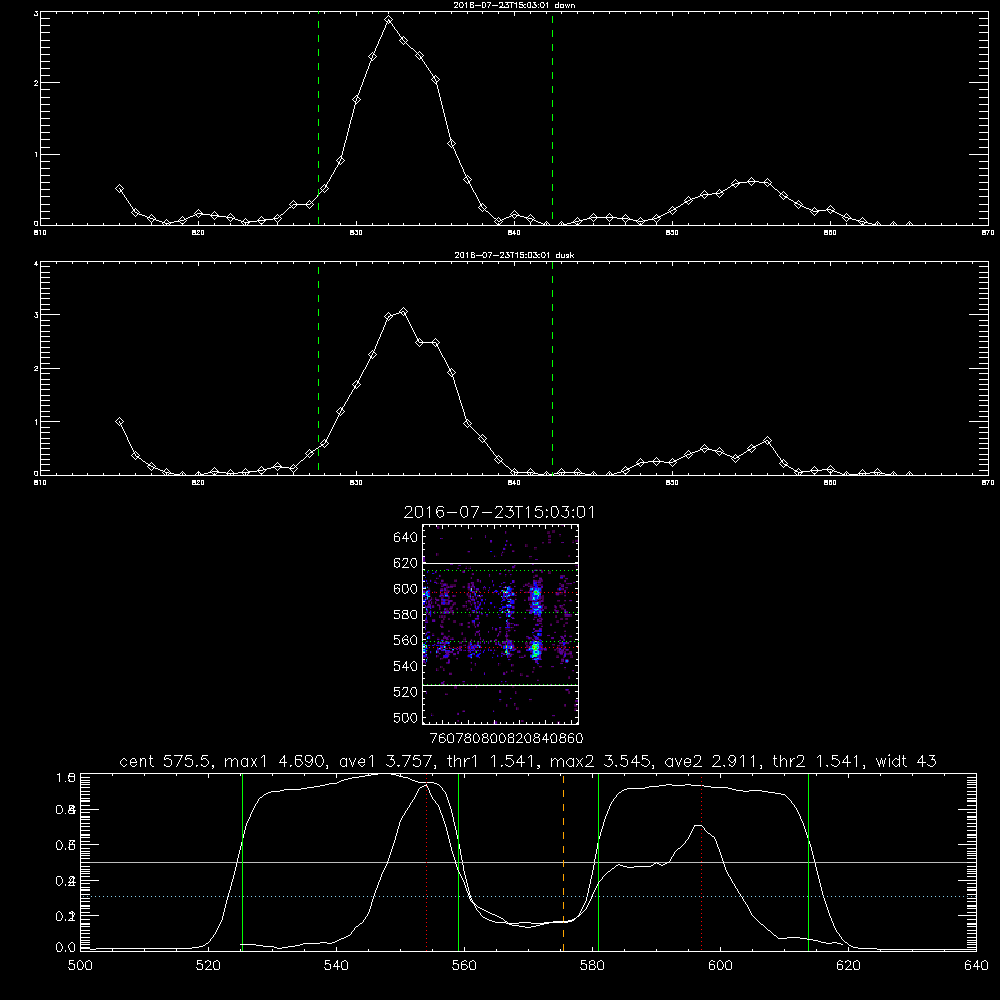The width and height of the screenshot is (1000, 1000).
Task: Select the heatmap title 2016-07-23T15:03:01
Action: (x=499, y=512)
